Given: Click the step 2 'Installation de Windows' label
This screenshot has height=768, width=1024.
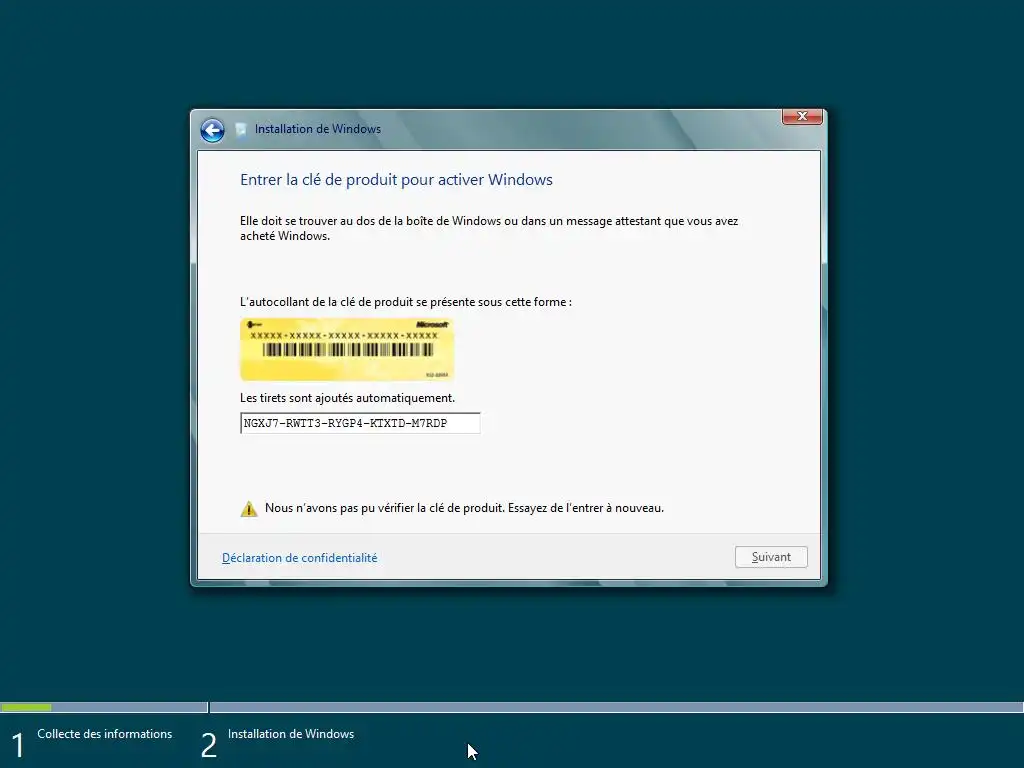Looking at the screenshot, I should point(291,734).
